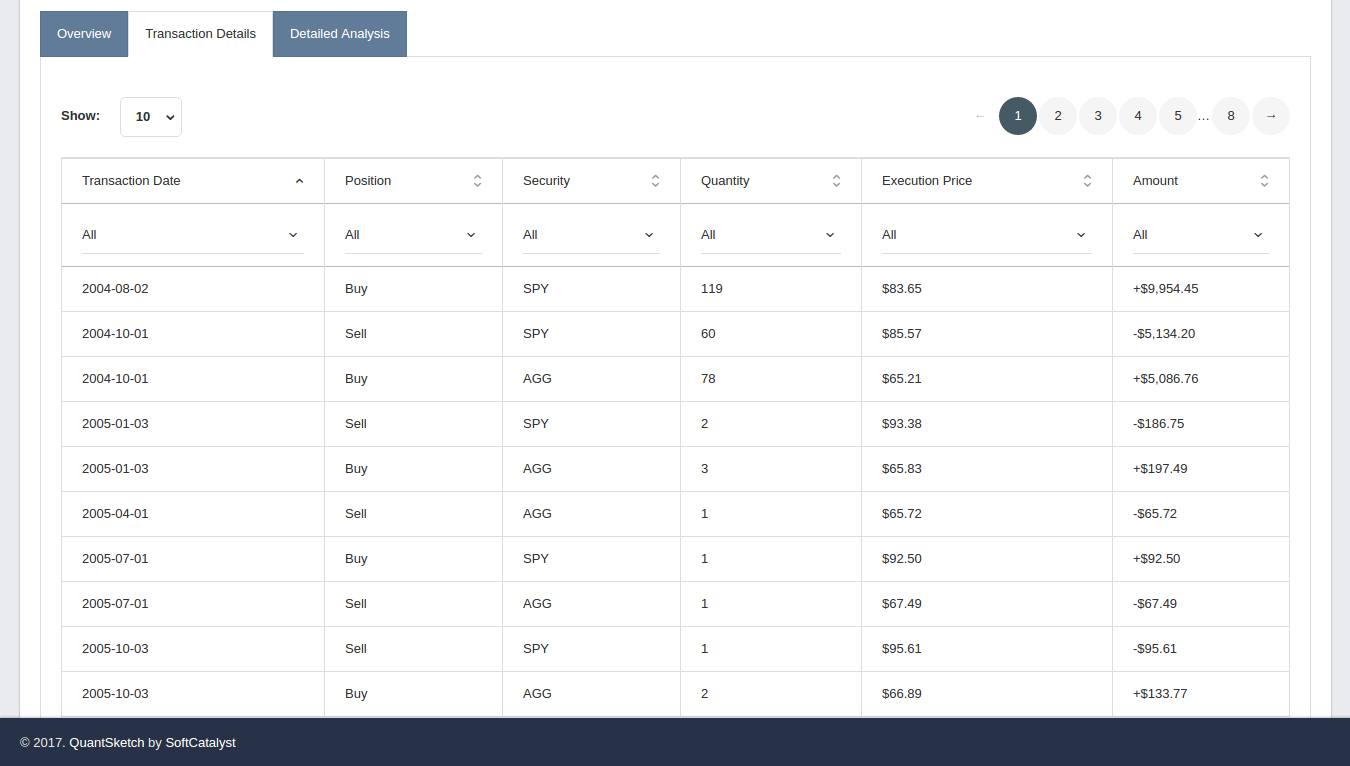Click the +$133.77 amount
The width and height of the screenshot is (1350, 766).
click(1160, 694)
